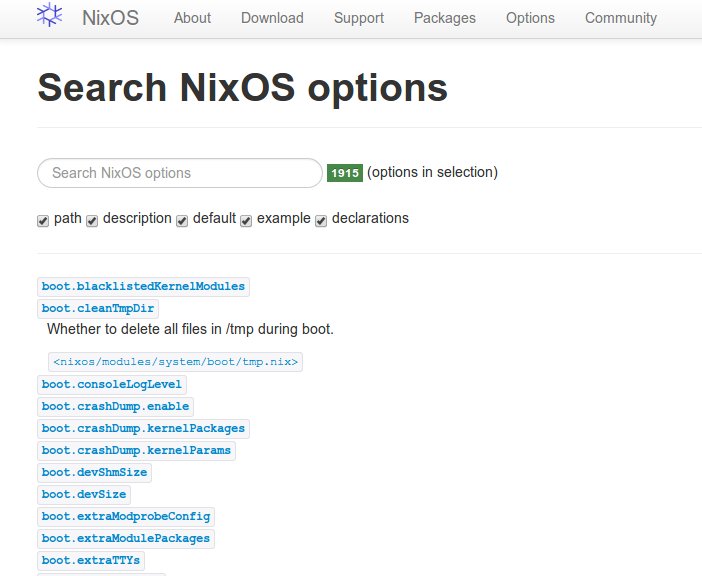Viewport: 702px width, 576px height.
Task: Select the boot.devShmSize option
Action: [x=94, y=472]
